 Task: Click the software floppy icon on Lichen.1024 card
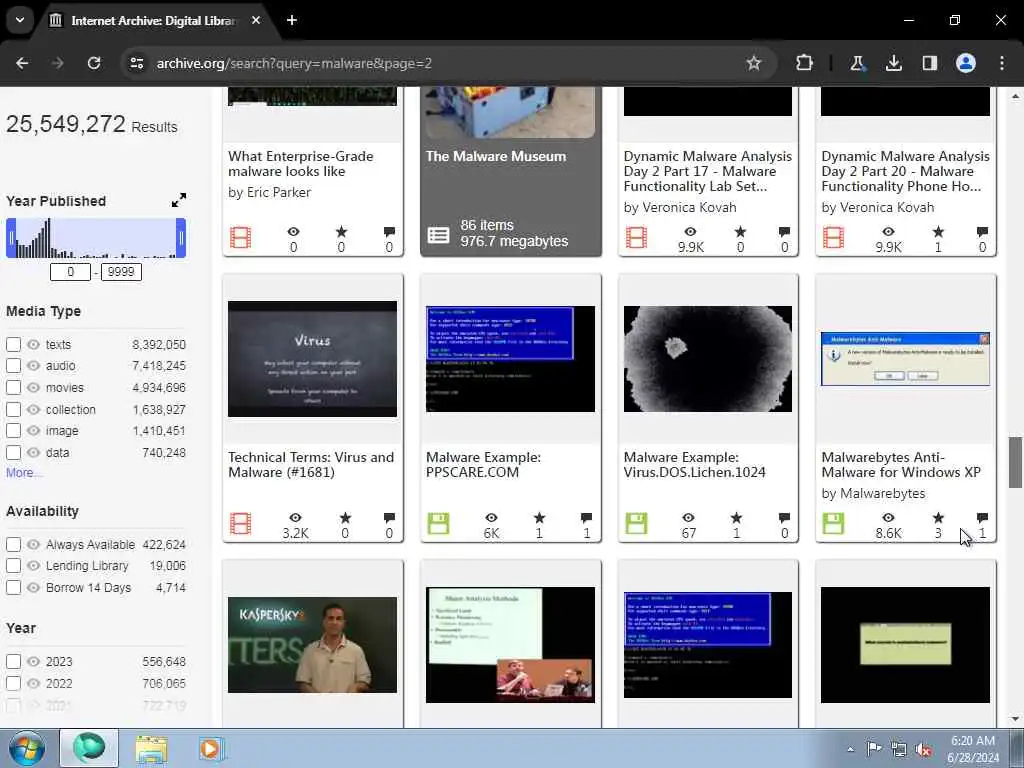click(636, 524)
